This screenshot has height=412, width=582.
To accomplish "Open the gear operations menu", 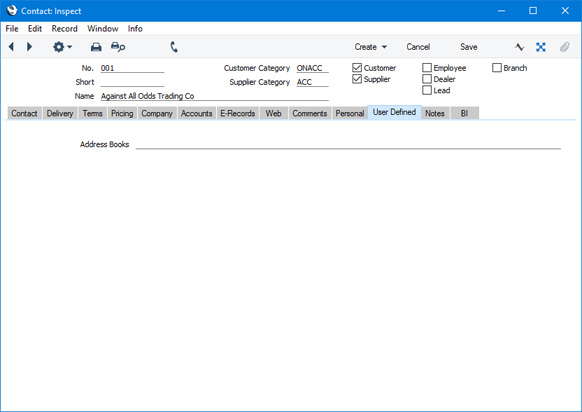I will point(62,47).
